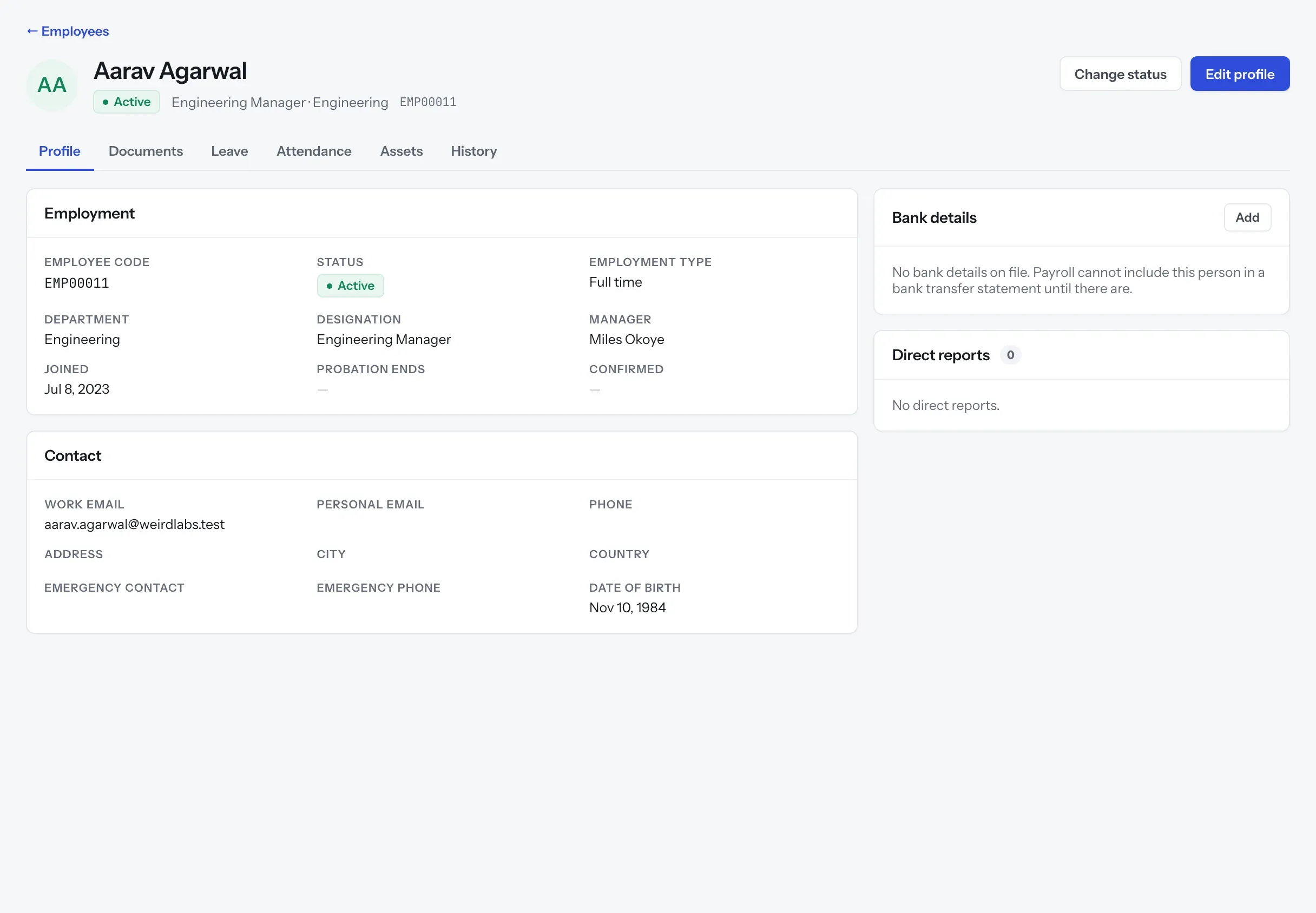Click the Active badge under the name
Viewport: 1316px width, 913px height.
point(127,102)
